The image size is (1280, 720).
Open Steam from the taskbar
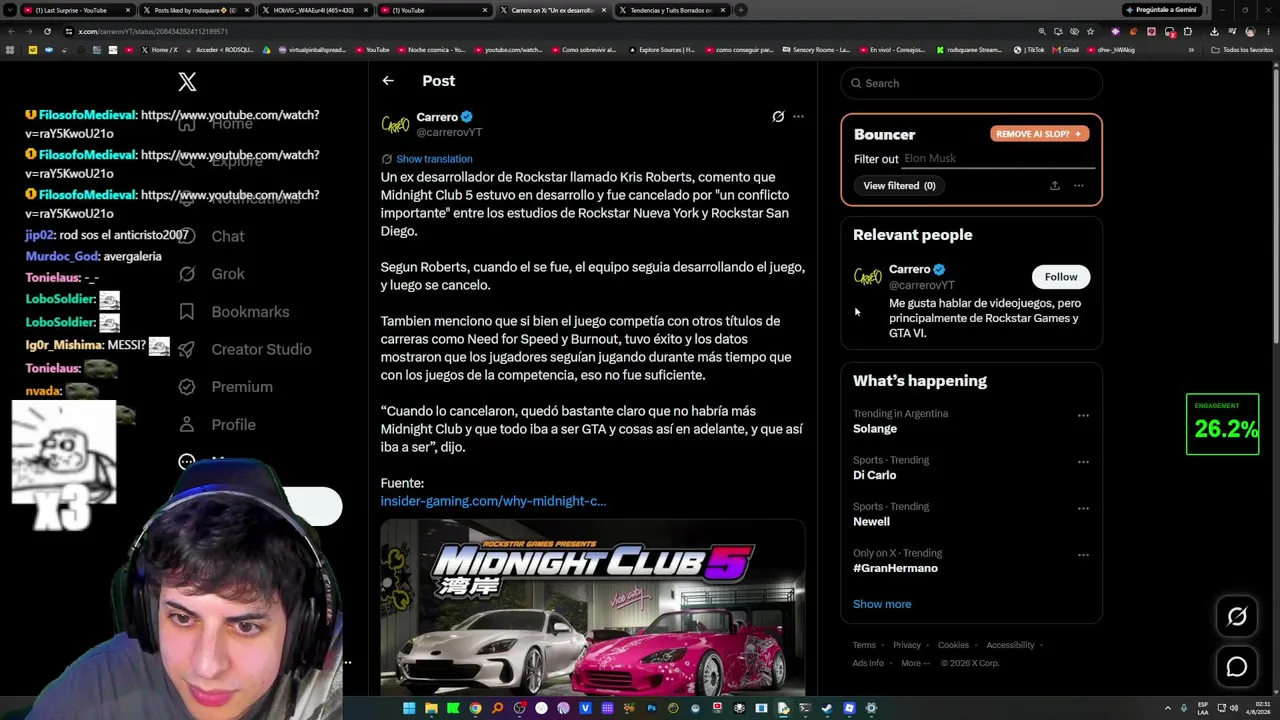827,708
